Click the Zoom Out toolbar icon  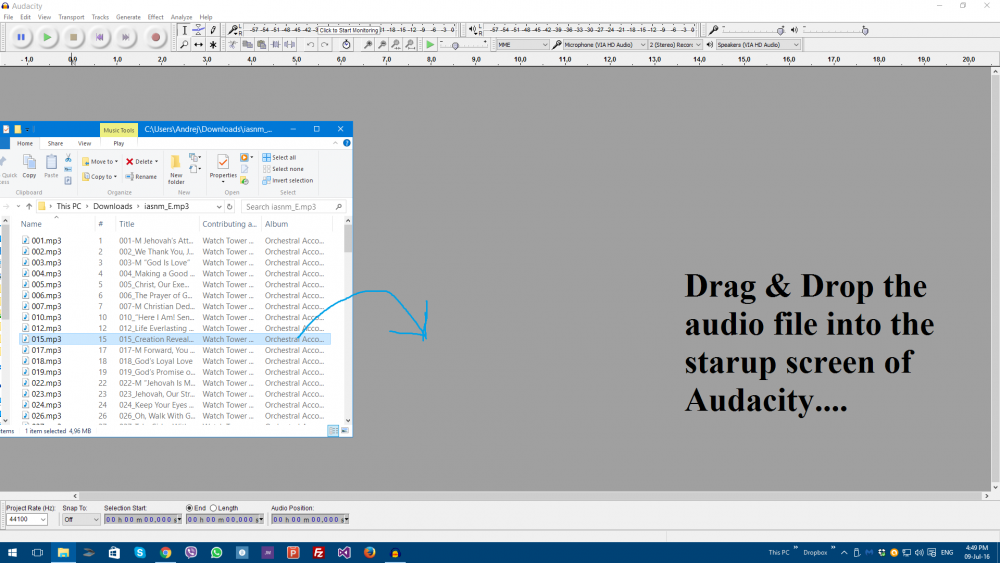382,45
